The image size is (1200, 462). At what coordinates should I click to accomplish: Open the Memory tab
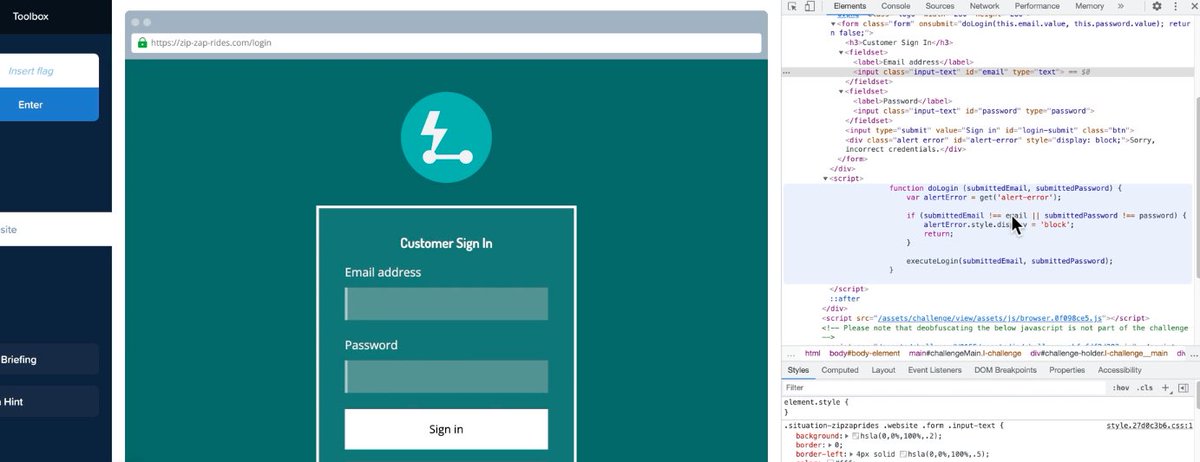pos(1089,6)
